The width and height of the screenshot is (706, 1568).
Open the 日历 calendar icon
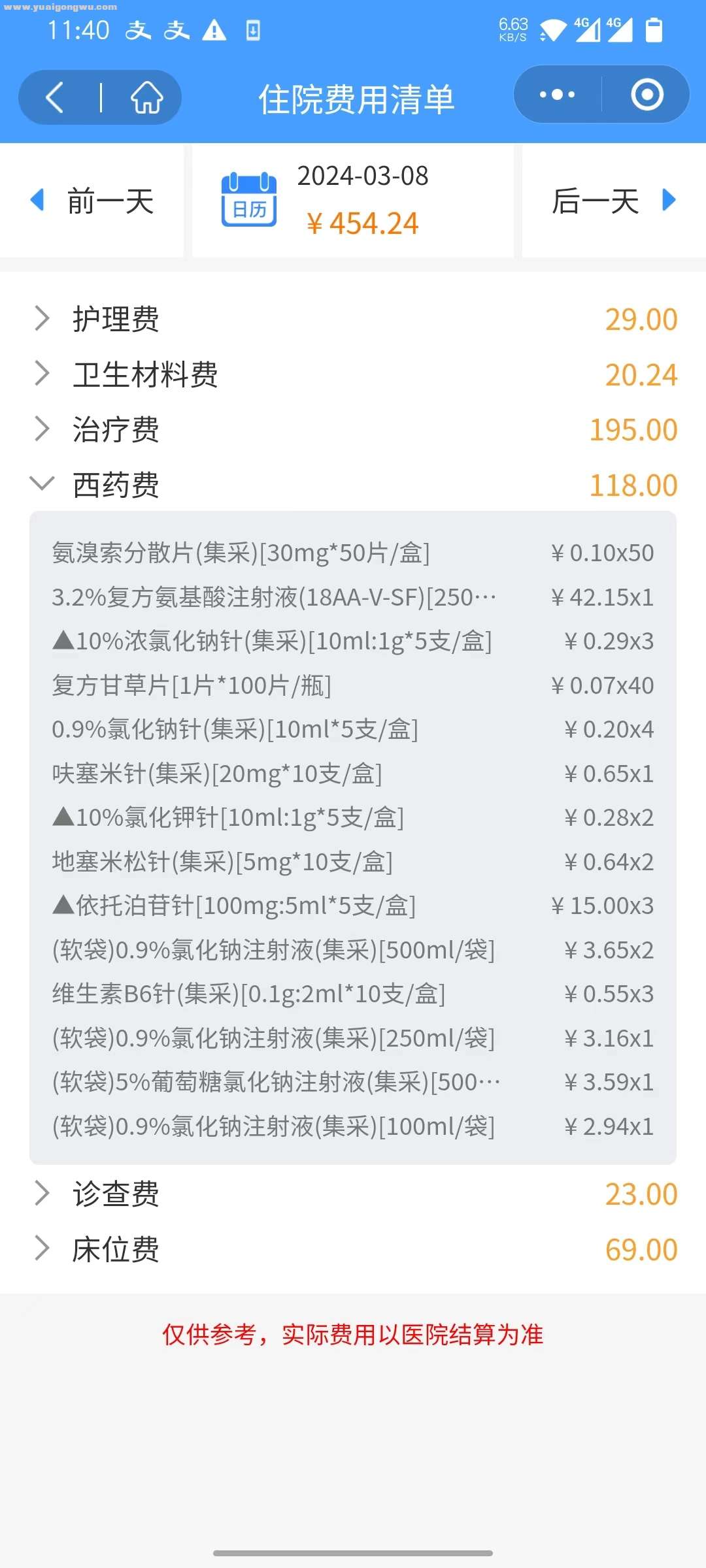click(249, 199)
